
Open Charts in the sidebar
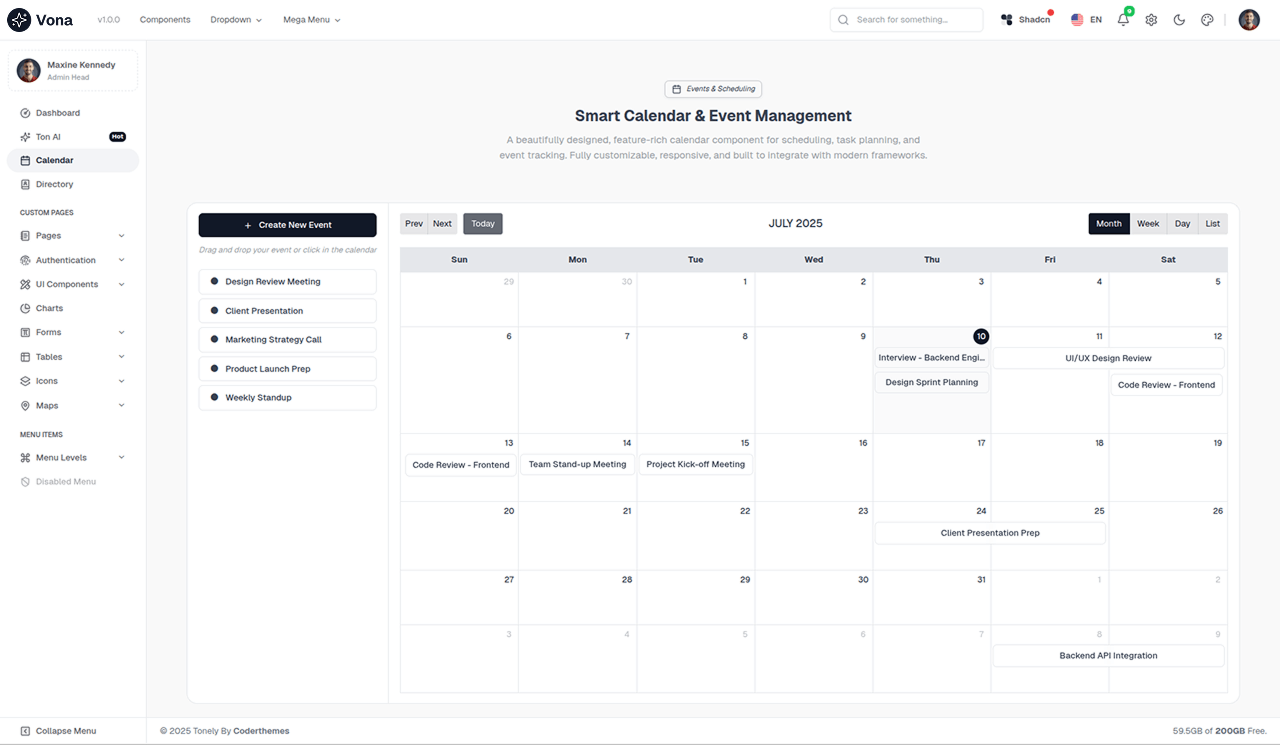[x=49, y=308]
